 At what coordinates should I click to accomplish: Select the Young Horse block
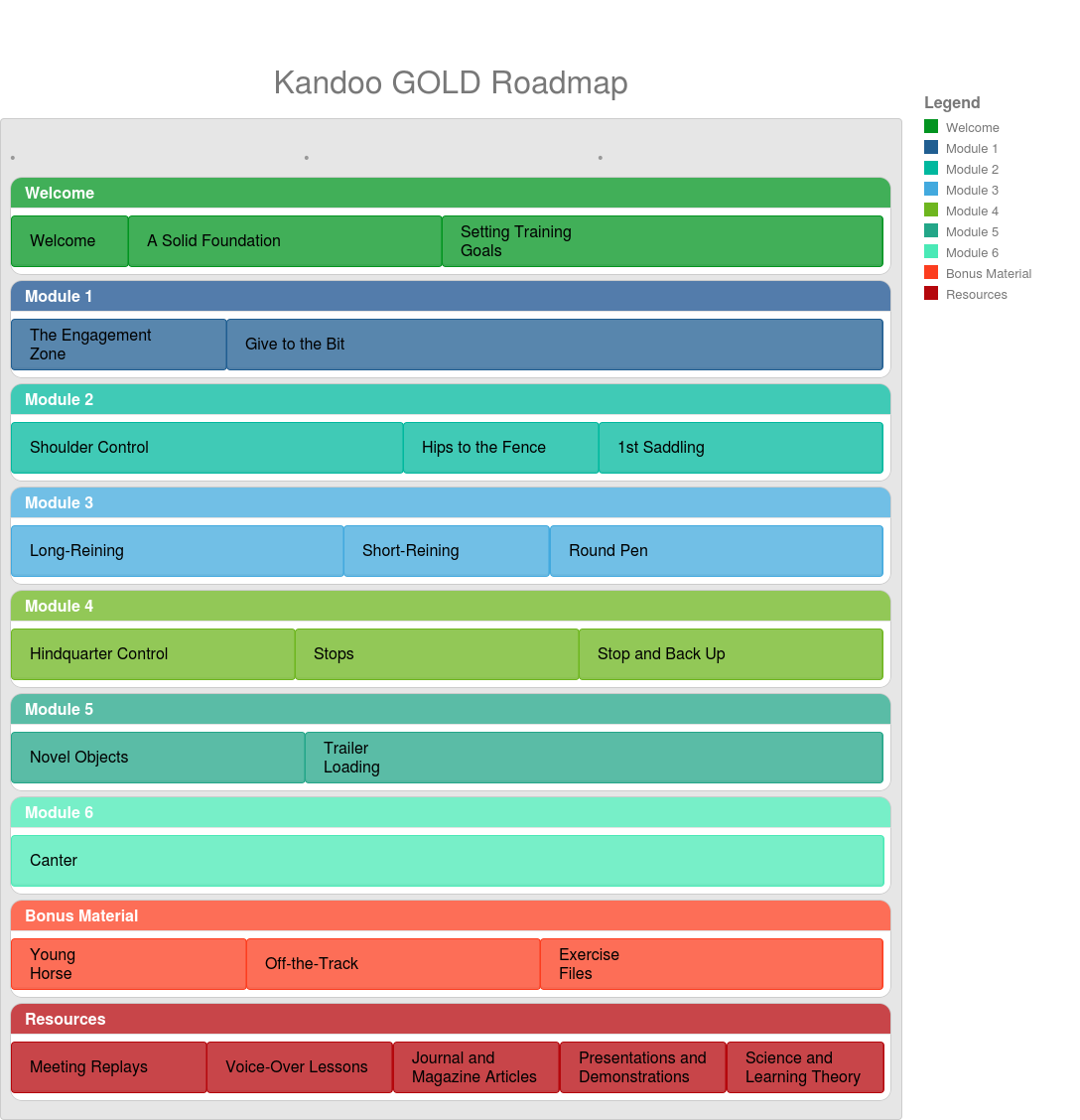pos(129,964)
